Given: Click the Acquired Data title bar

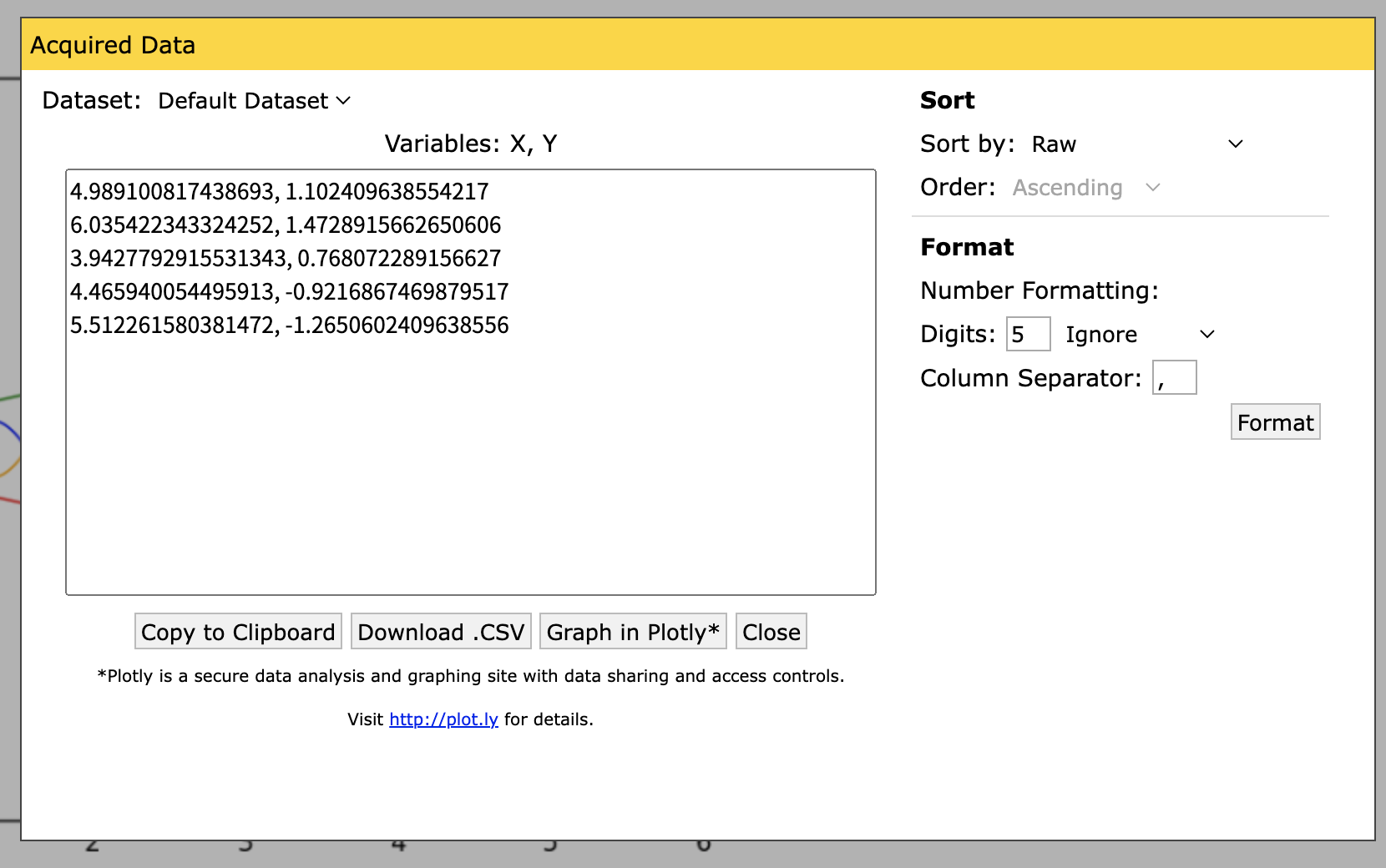Looking at the screenshot, I should (697, 45).
